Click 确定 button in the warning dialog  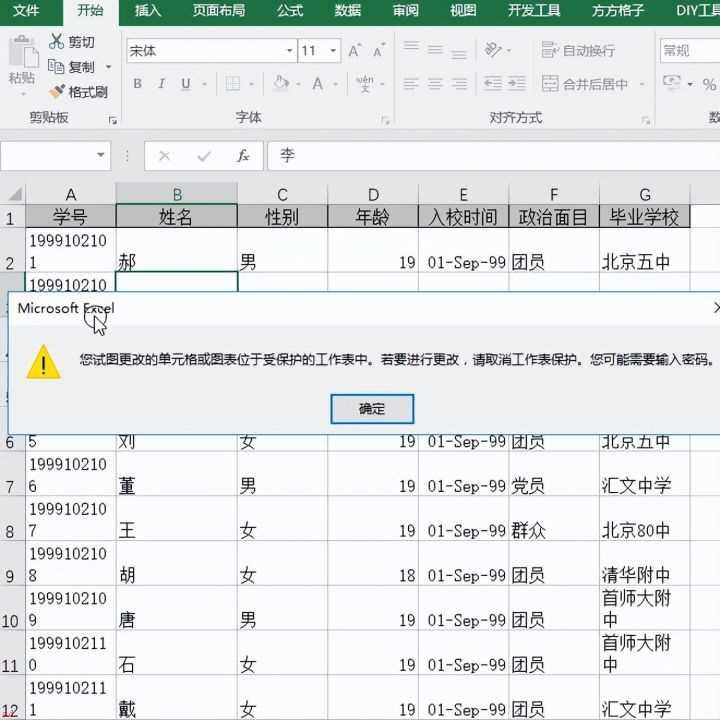coord(372,409)
